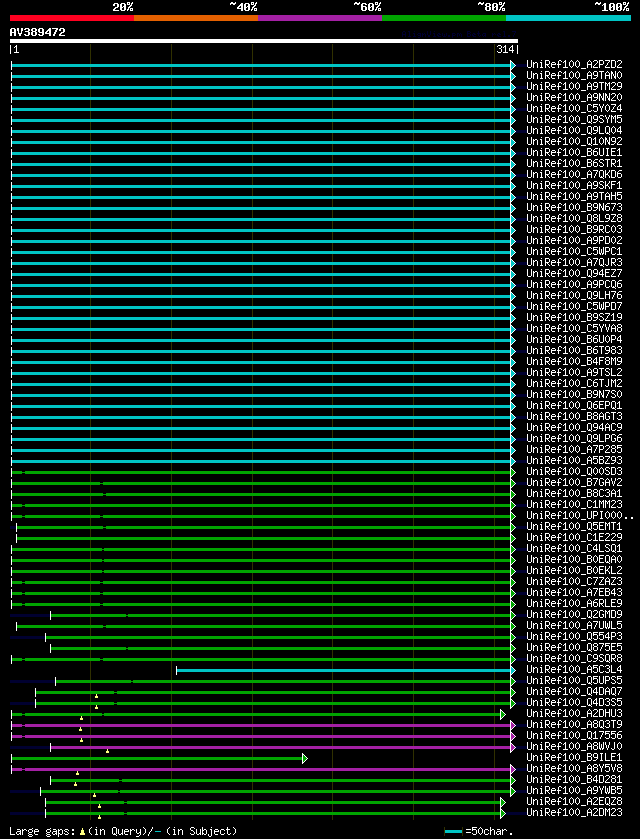
Task: Click the cyan 50char scale bar
Action: click(454, 832)
